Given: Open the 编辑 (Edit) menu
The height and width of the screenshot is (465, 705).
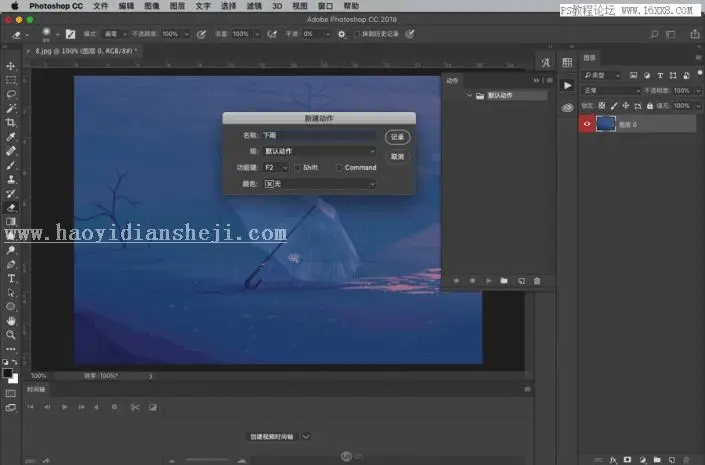Looking at the screenshot, I should click(126, 6).
